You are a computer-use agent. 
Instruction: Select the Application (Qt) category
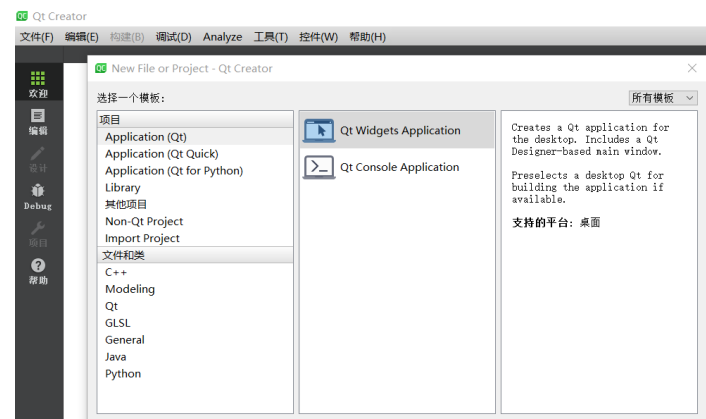pos(195,137)
